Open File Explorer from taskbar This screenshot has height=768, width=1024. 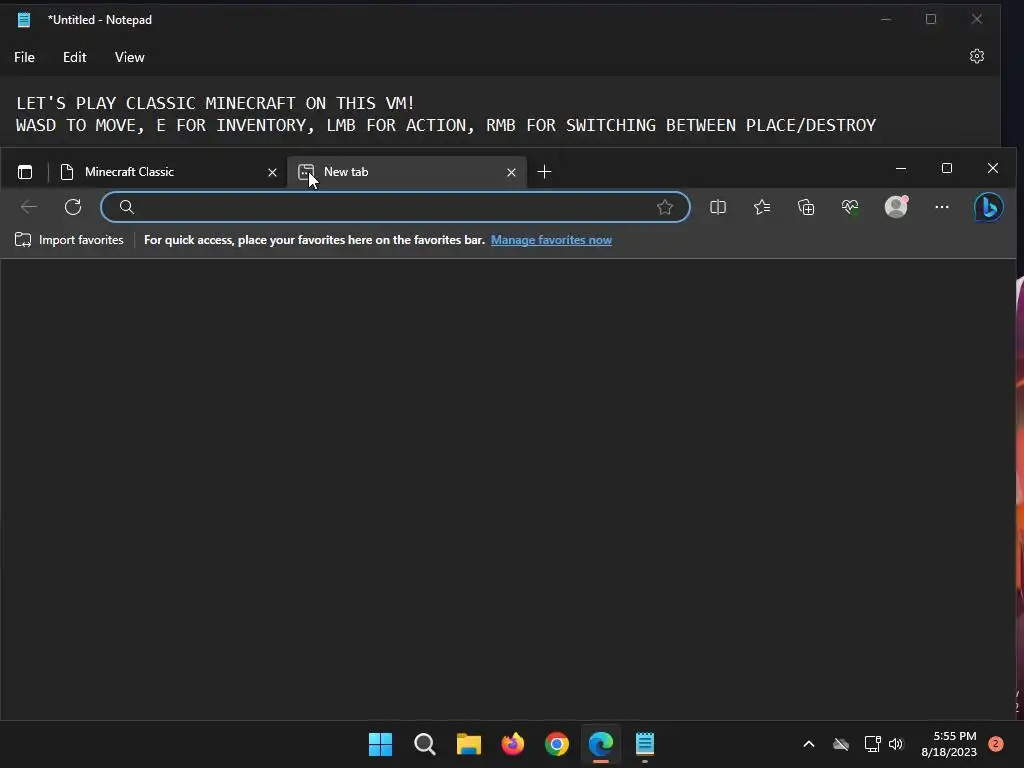point(468,744)
